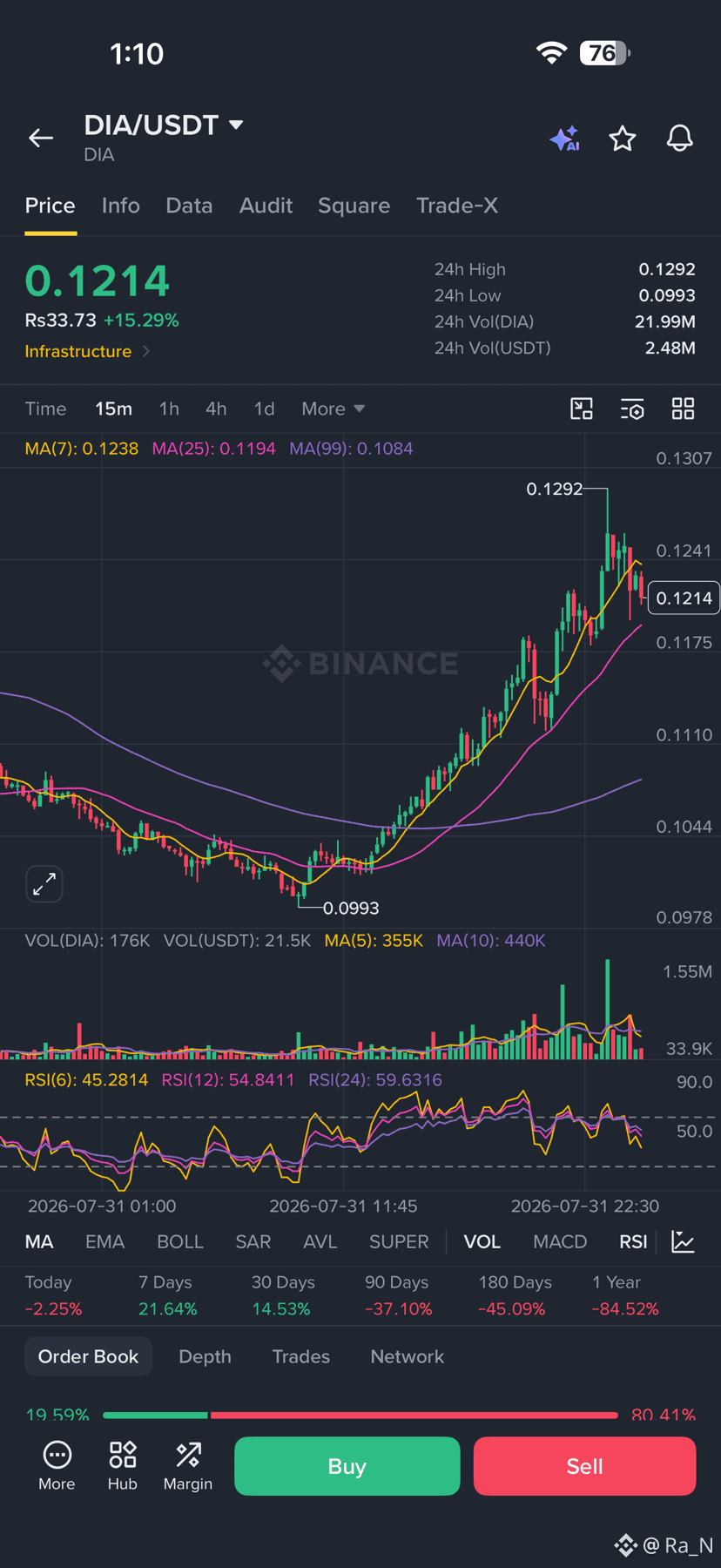Tap the large 0.1214 last price

tap(98, 280)
